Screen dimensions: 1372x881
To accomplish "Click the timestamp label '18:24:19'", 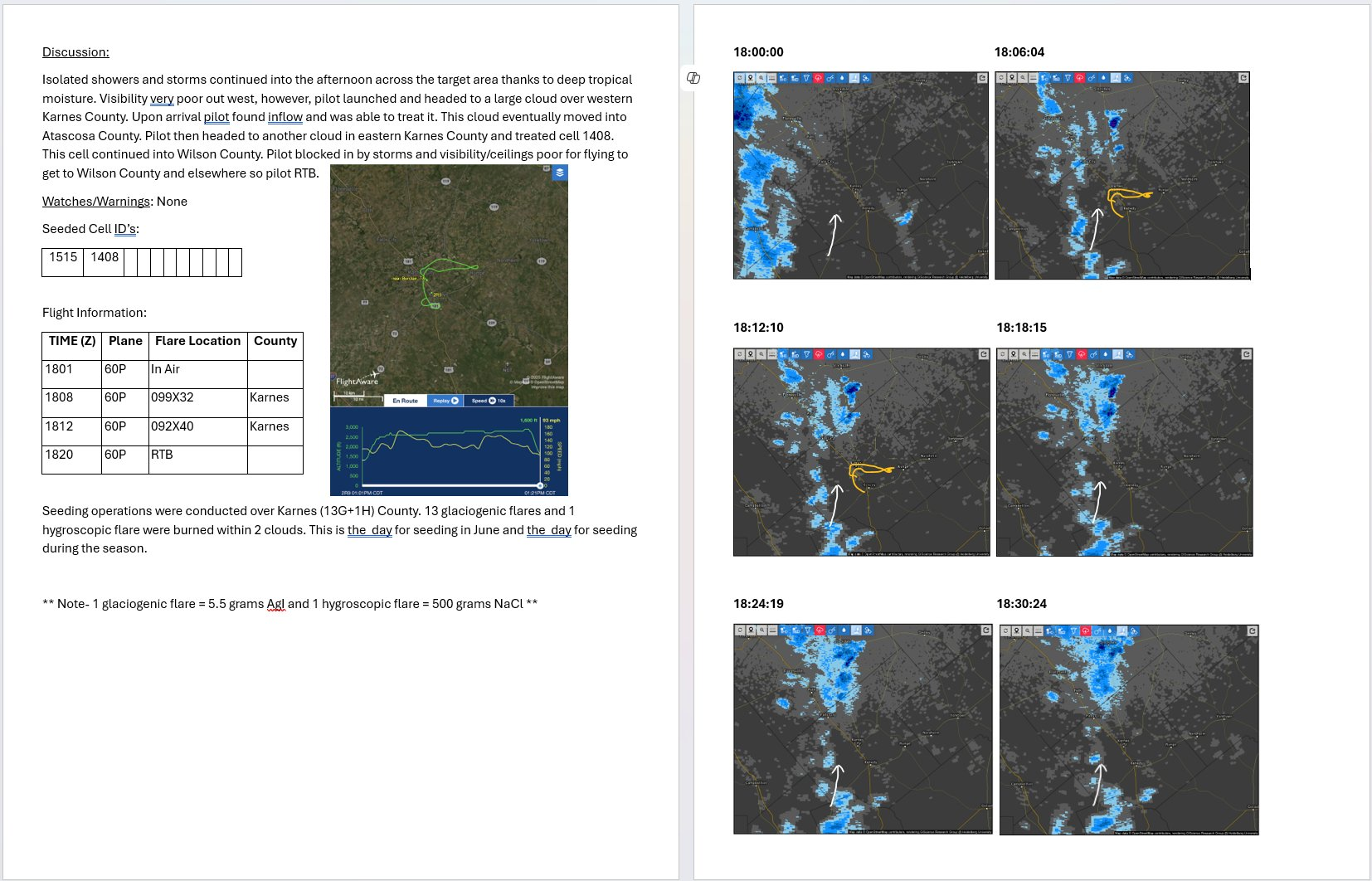I will 758,604.
